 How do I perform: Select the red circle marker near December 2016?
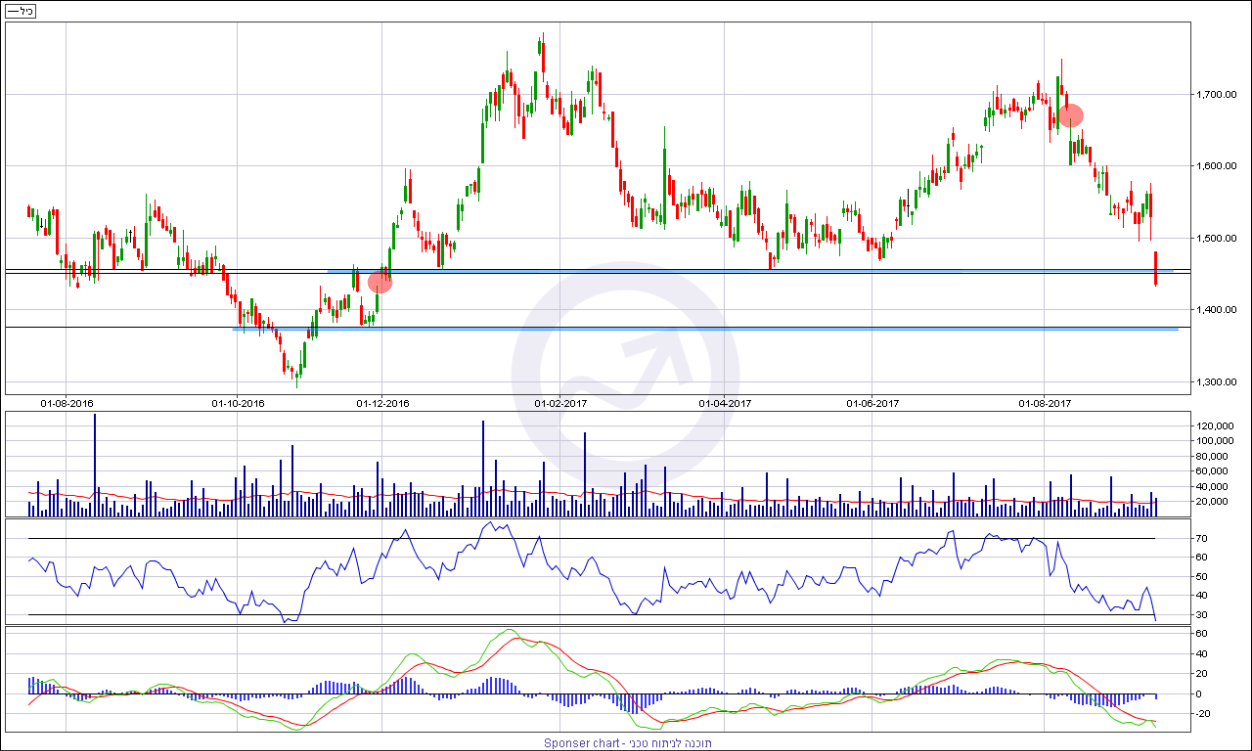(x=380, y=282)
